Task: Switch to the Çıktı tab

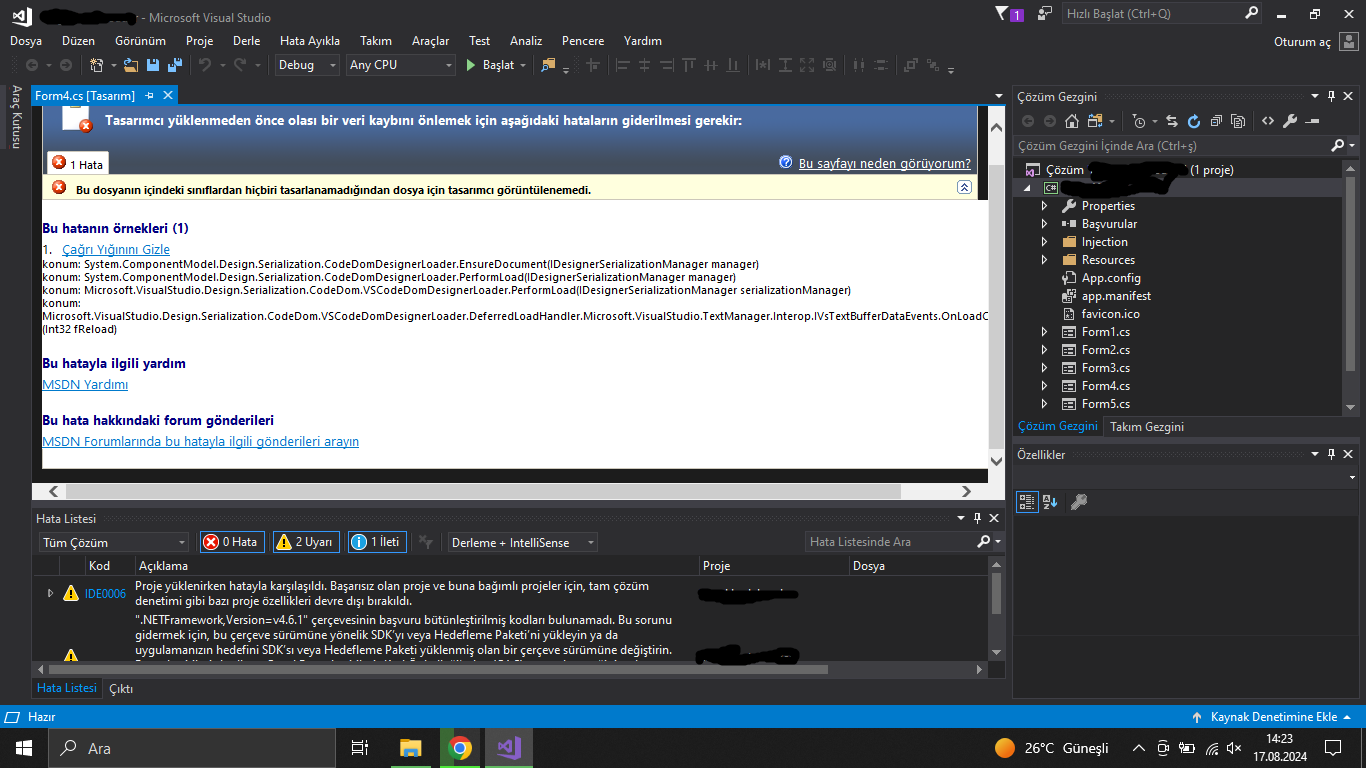Action: coord(121,689)
